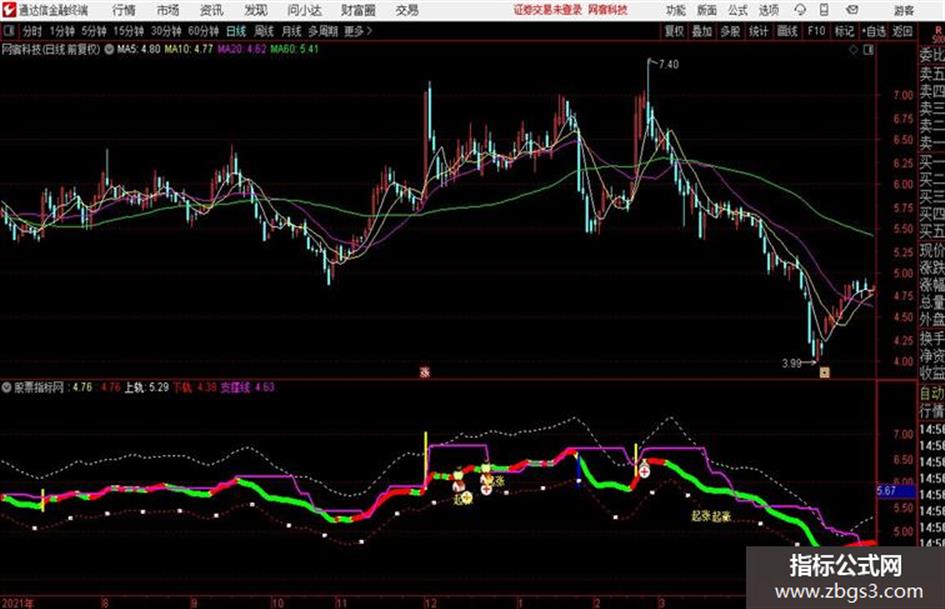Click the small marker icon below the 3.99 low

point(824,373)
